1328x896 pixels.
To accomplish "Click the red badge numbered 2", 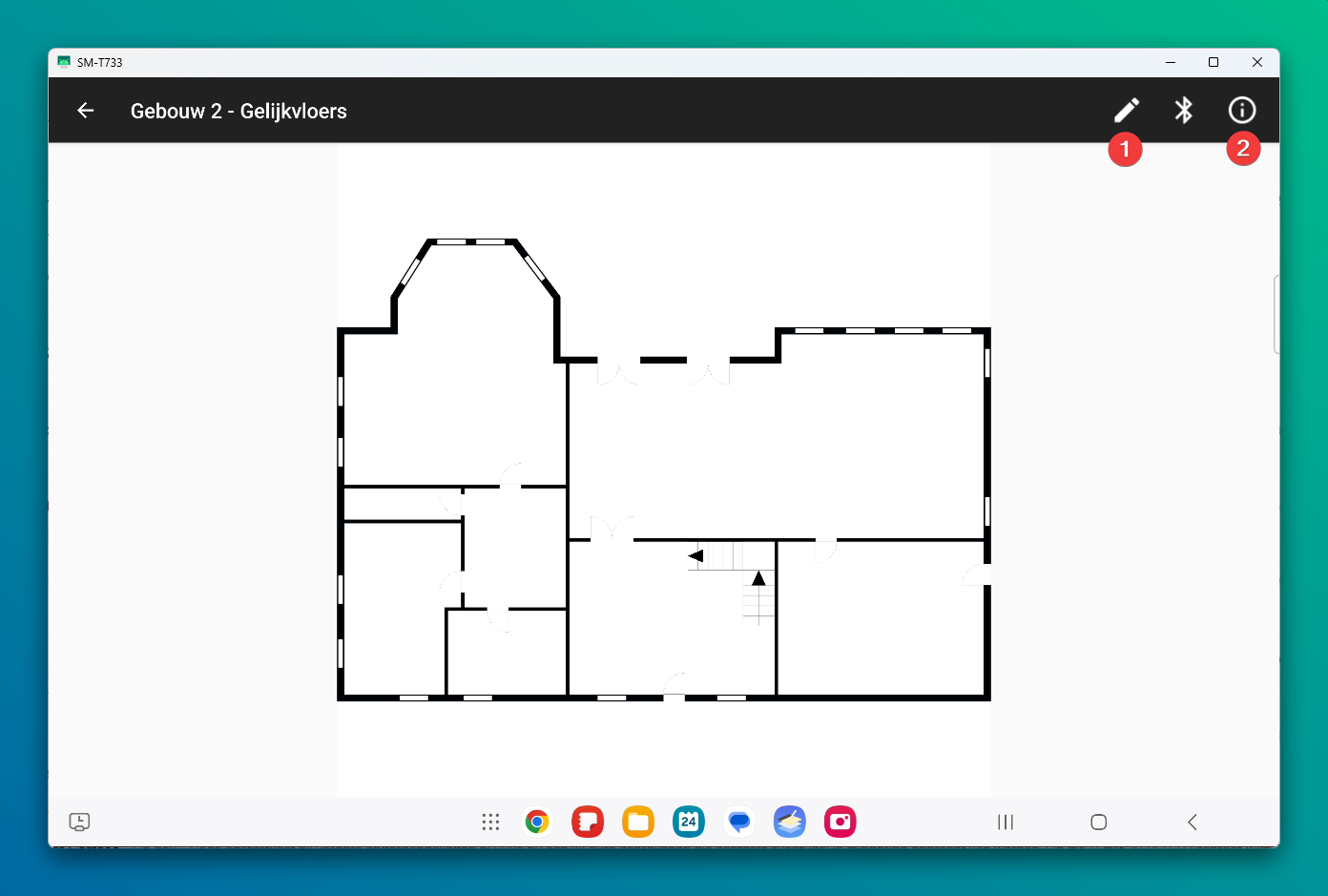I will [x=1243, y=149].
